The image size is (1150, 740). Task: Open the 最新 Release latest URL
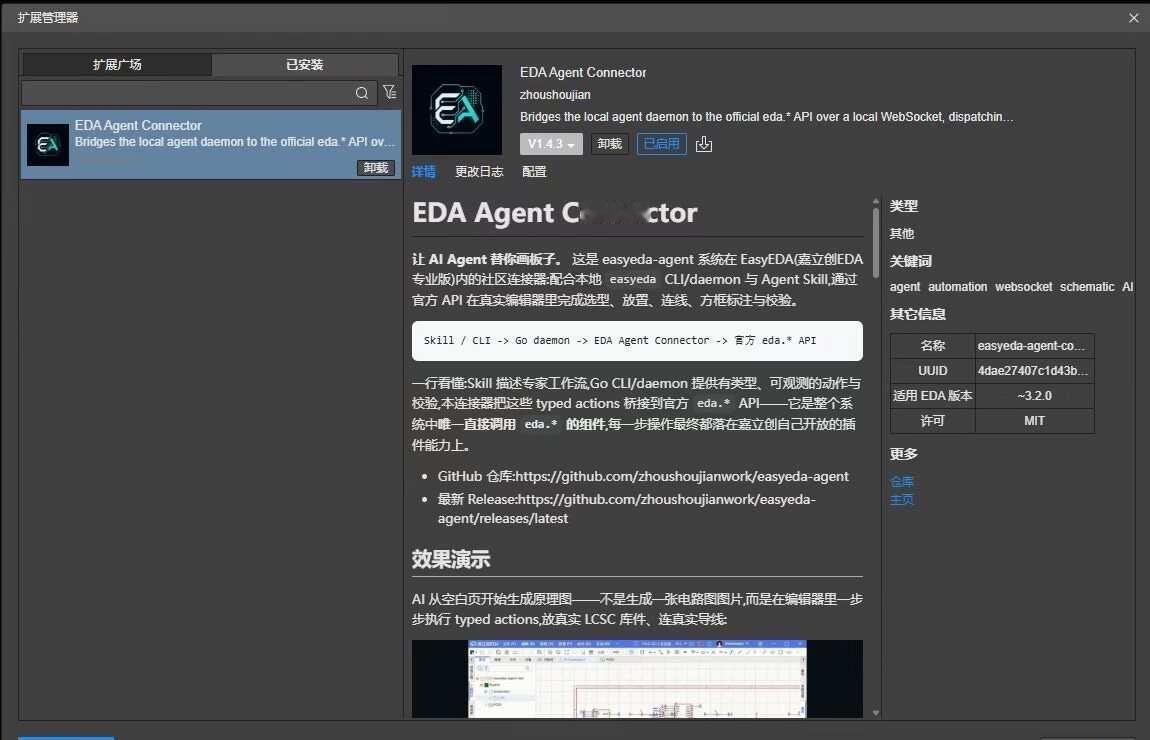(x=626, y=508)
